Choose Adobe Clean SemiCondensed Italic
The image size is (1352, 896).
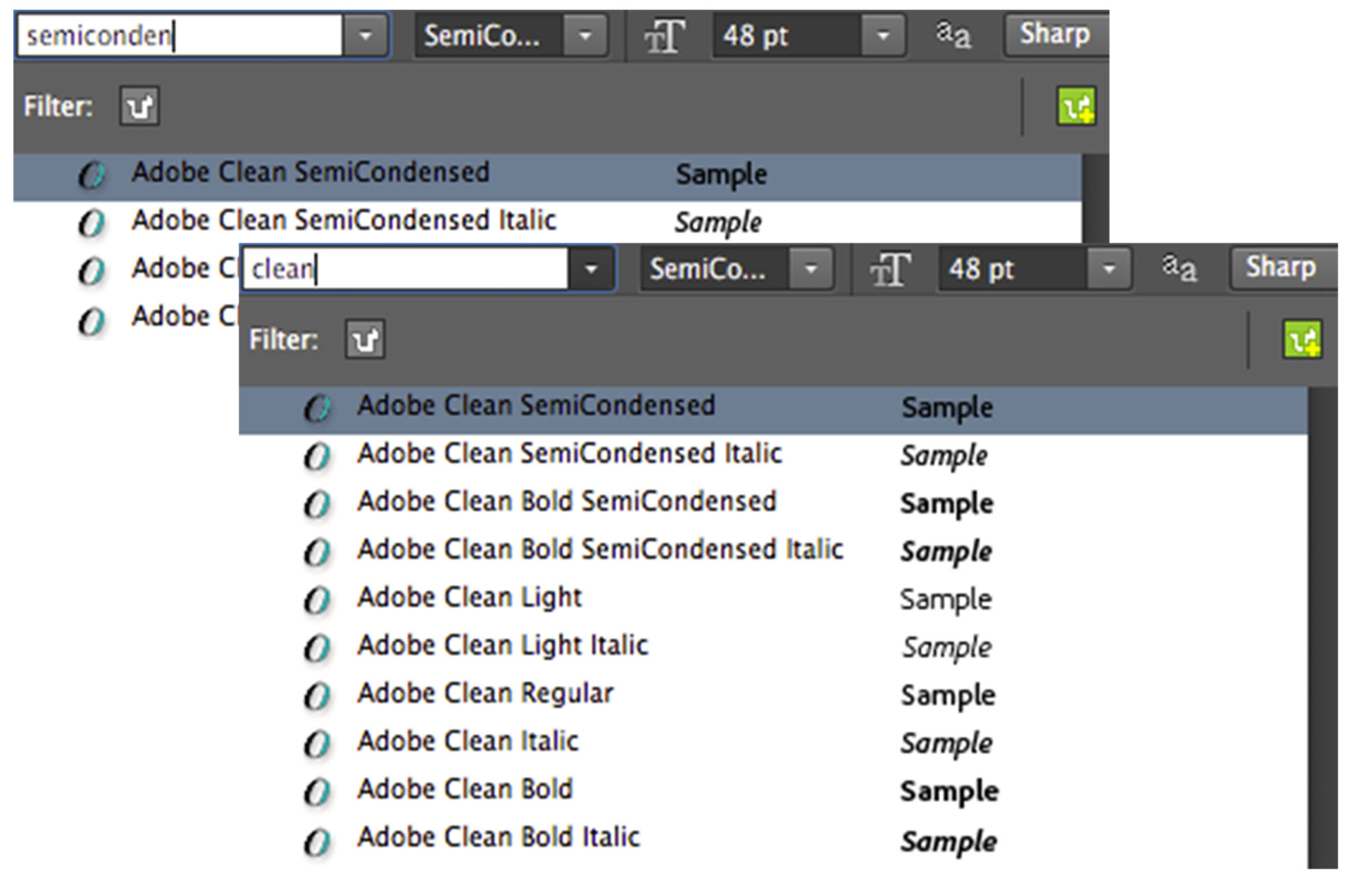point(570,453)
